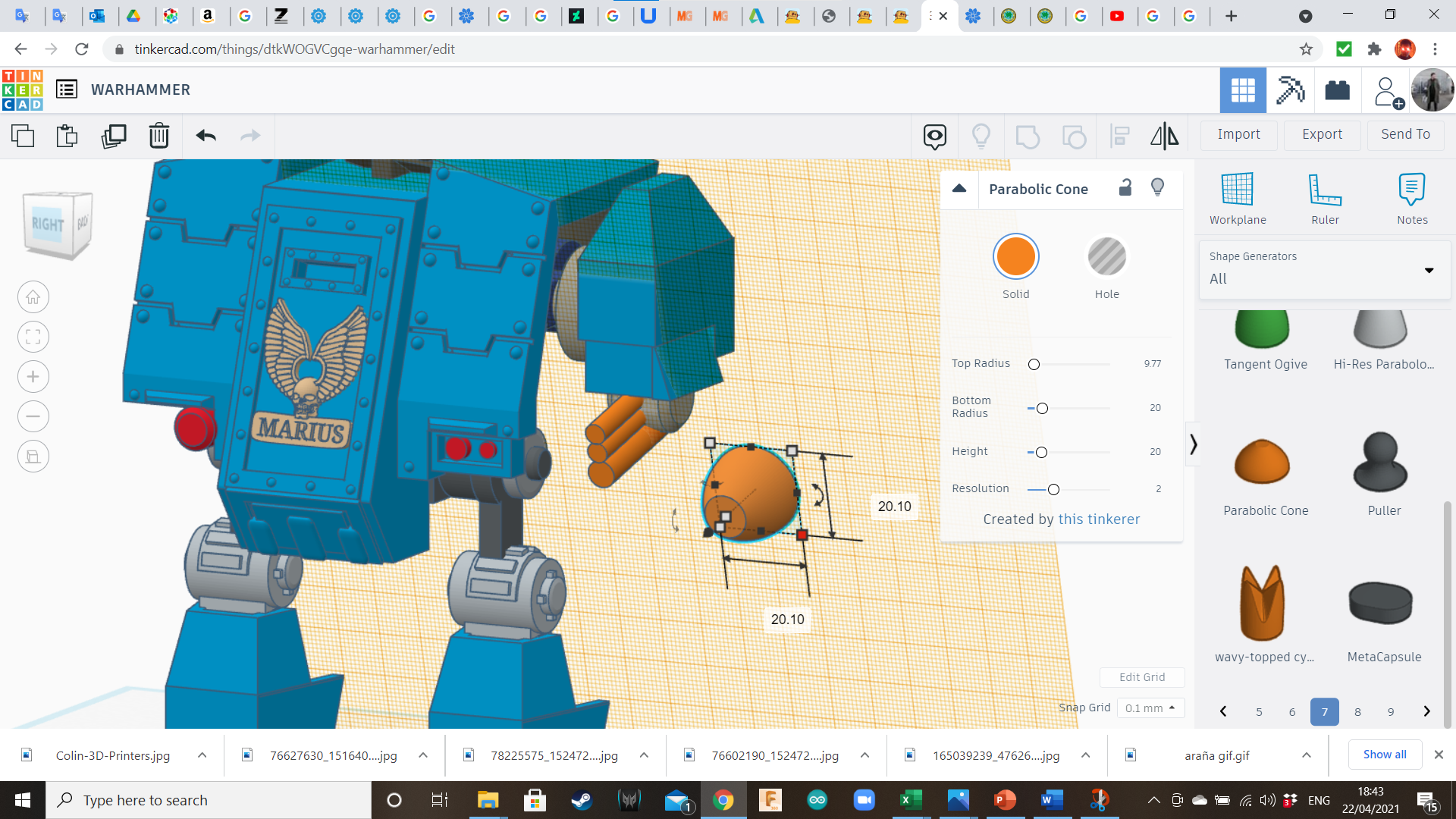
Task: Delete selection with the trash icon
Action: (x=158, y=136)
